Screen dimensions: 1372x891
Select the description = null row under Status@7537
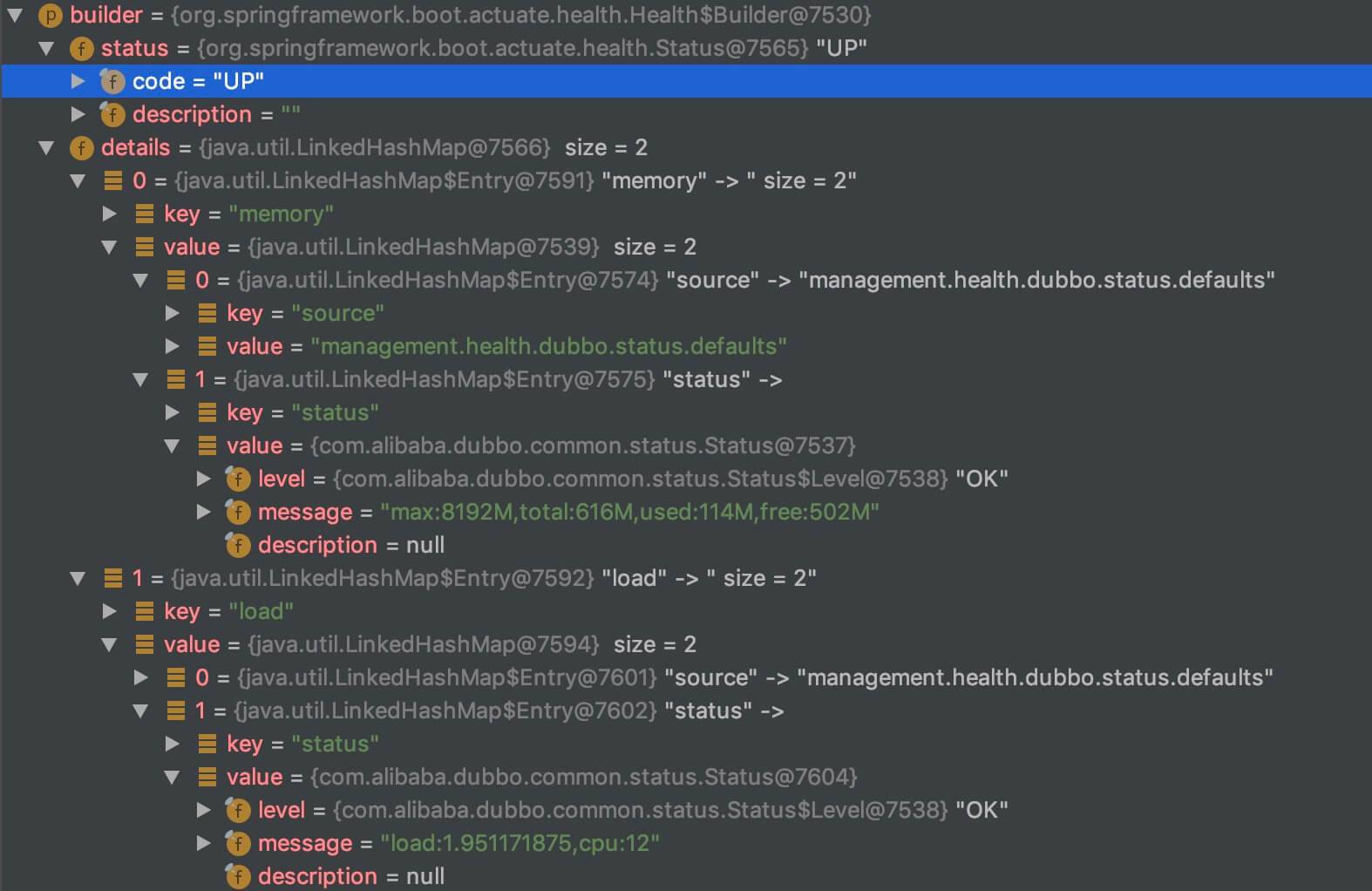(x=686, y=545)
